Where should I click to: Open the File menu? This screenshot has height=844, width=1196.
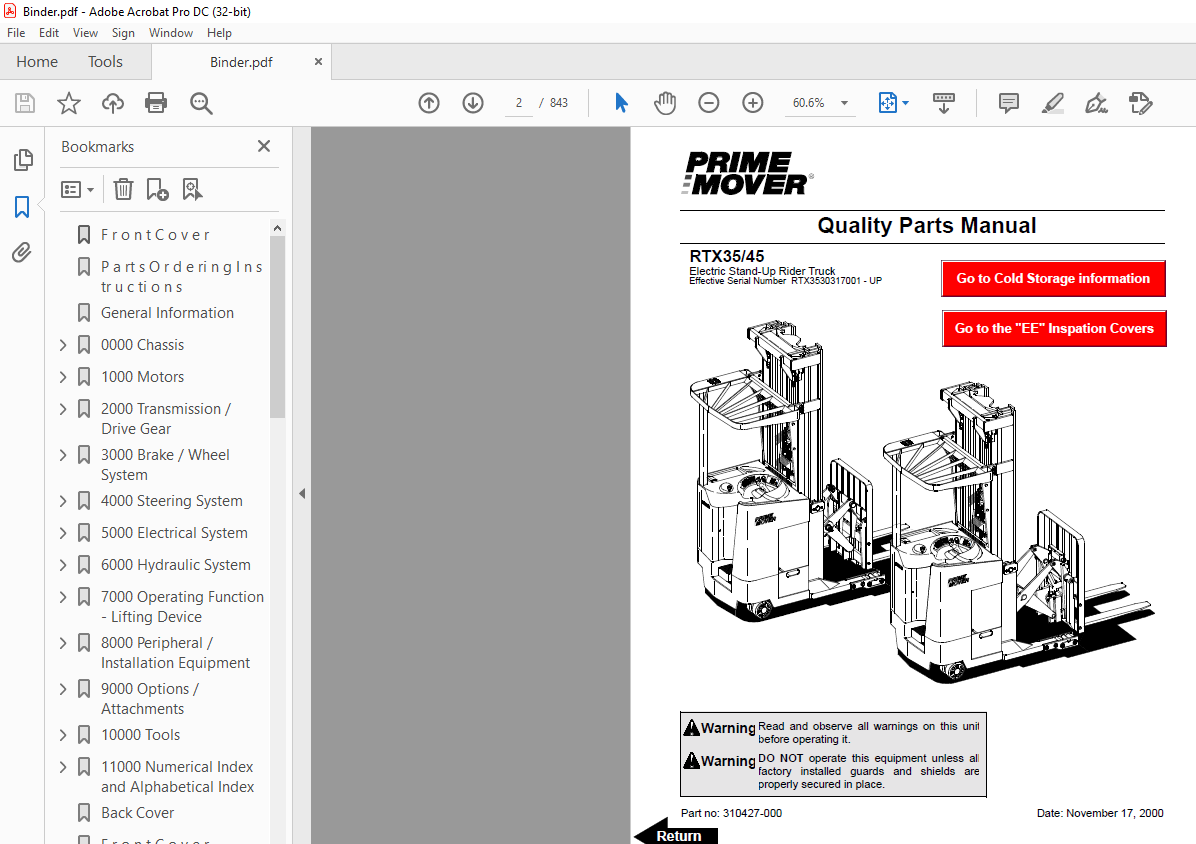[16, 33]
